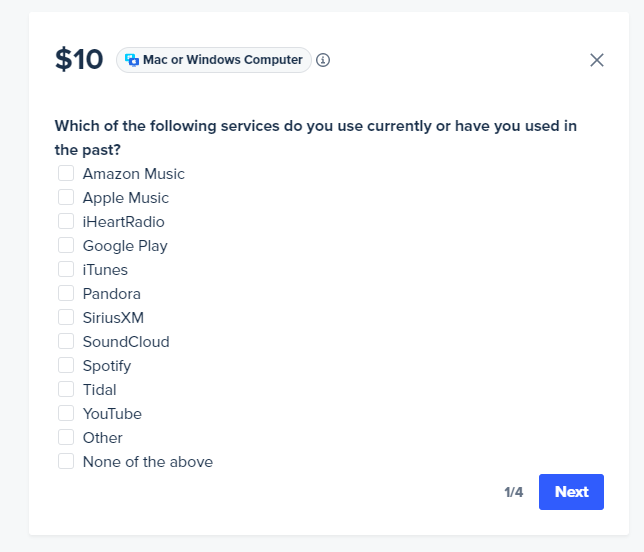Toggle the Pandora checkbox
The image size is (644, 552).
[66, 293]
